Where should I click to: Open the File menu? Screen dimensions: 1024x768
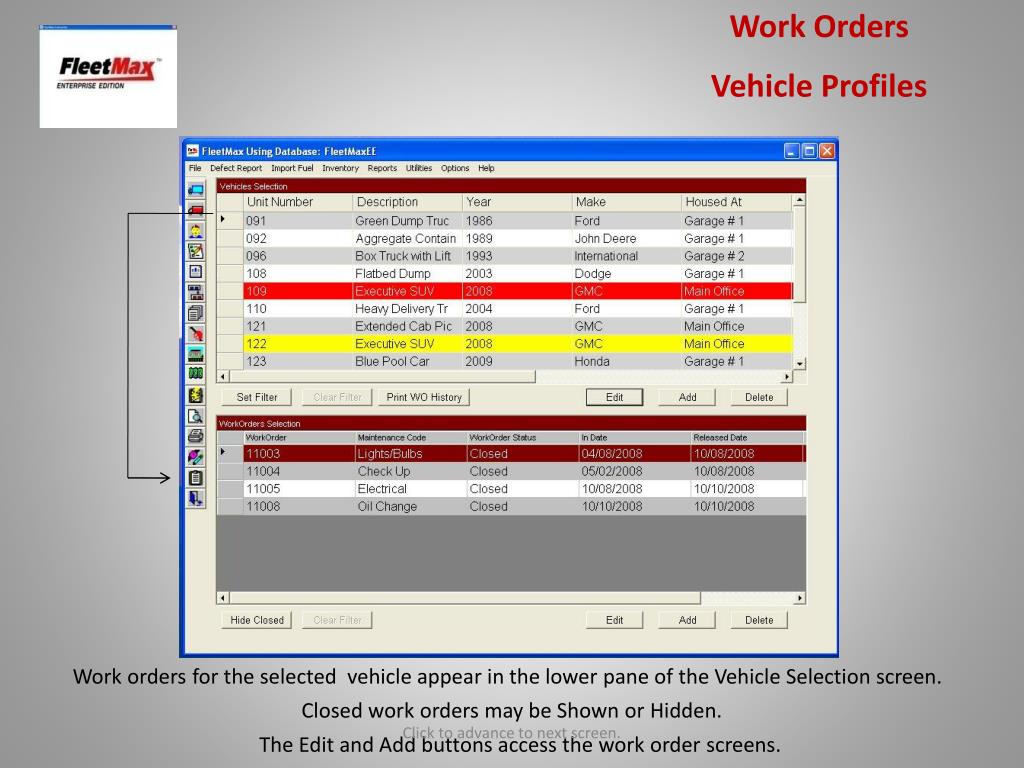(195, 168)
